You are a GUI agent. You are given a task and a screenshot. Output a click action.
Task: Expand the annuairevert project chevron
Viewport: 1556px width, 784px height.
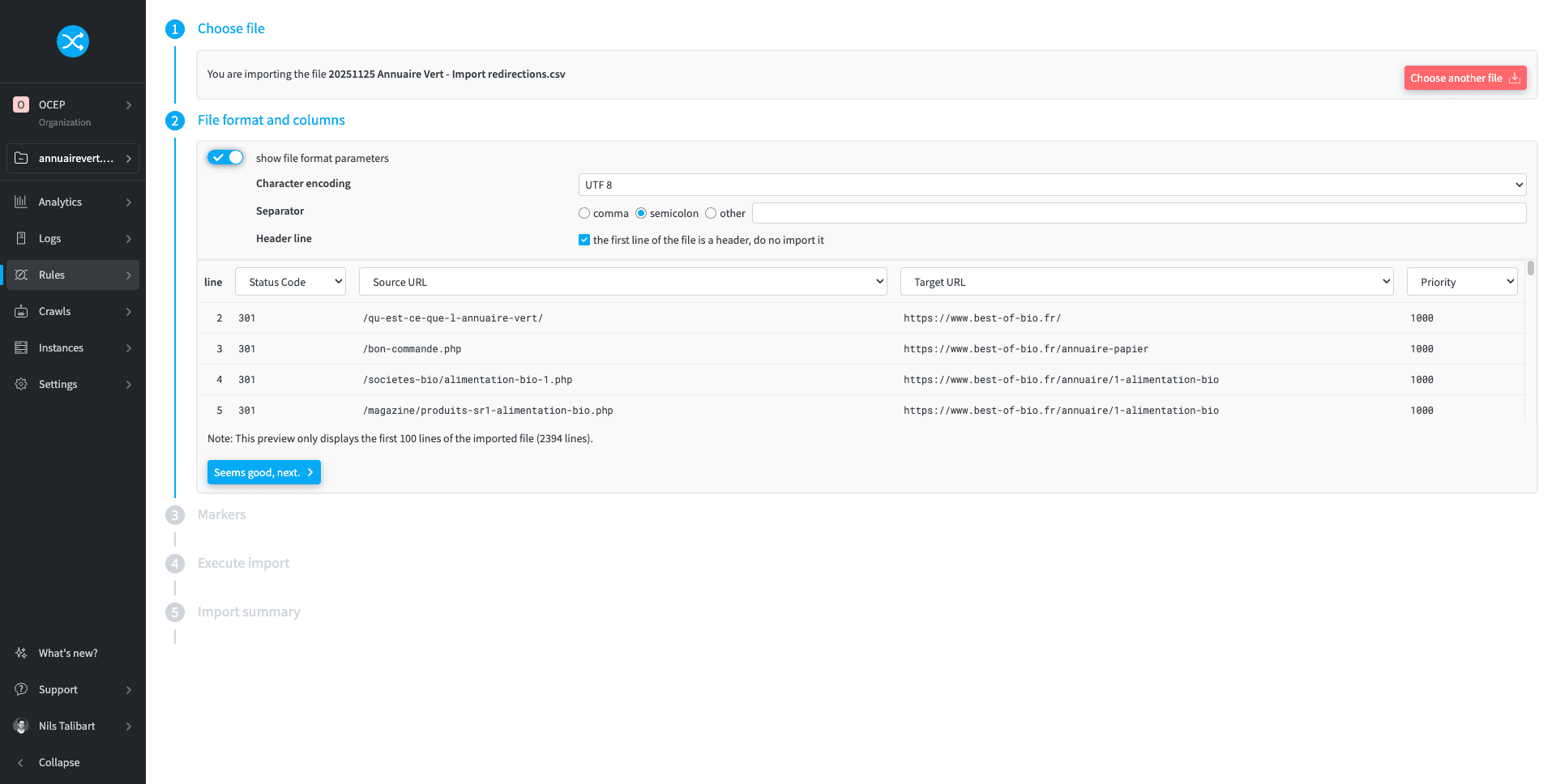129,159
